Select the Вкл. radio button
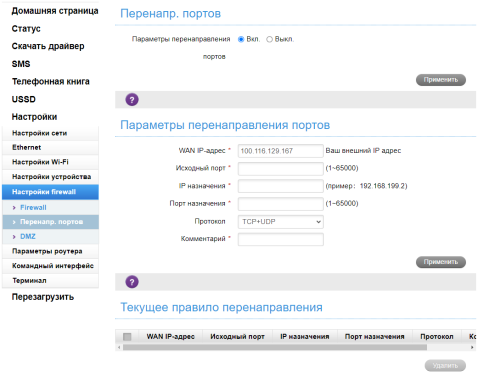500x382 pixels. [x=241, y=39]
